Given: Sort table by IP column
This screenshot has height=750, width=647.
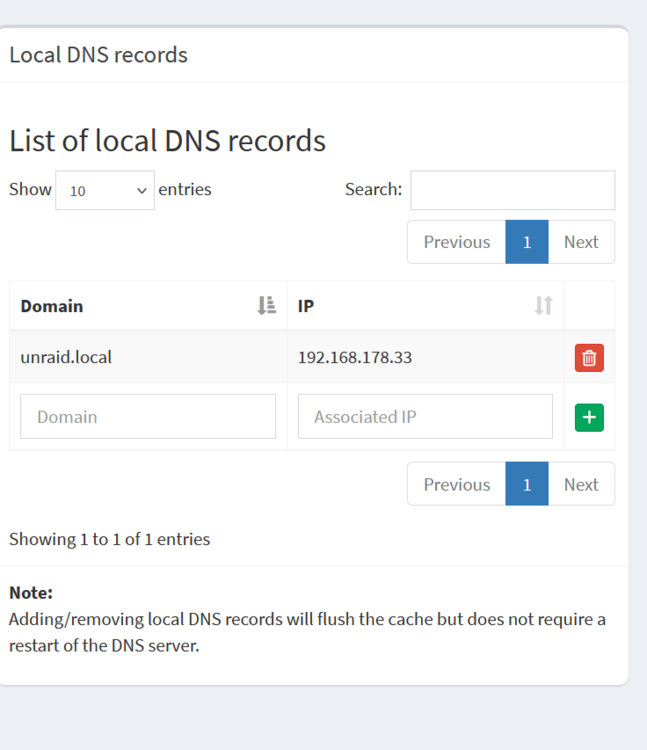Looking at the screenshot, I should click(425, 306).
